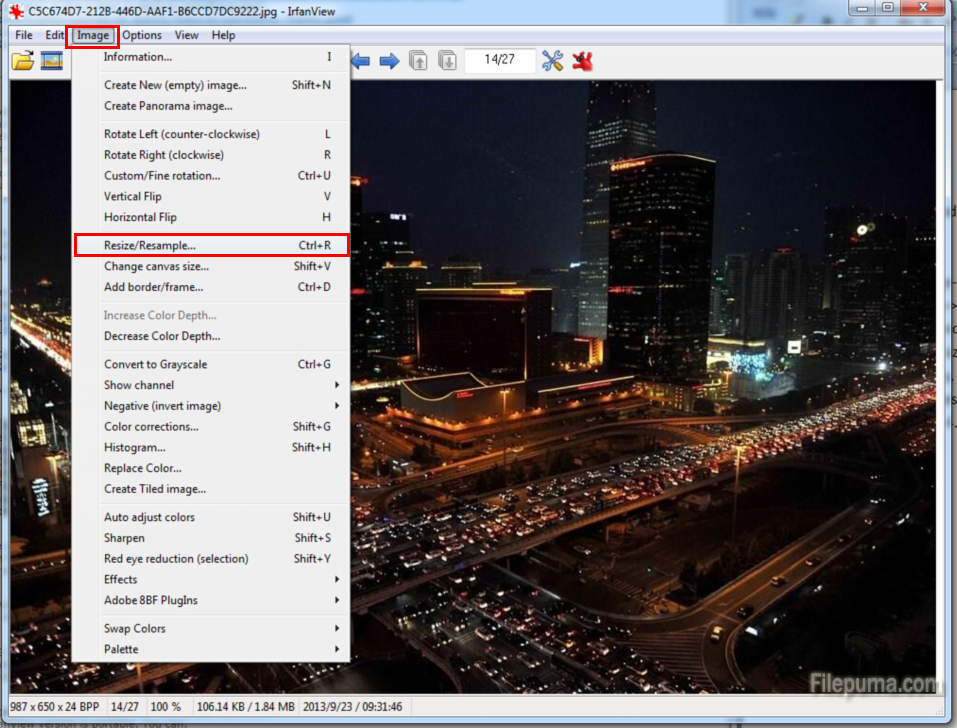Viewport: 957px width, 728px height.
Task: Click the next page toolbar icon
Action: [447, 61]
